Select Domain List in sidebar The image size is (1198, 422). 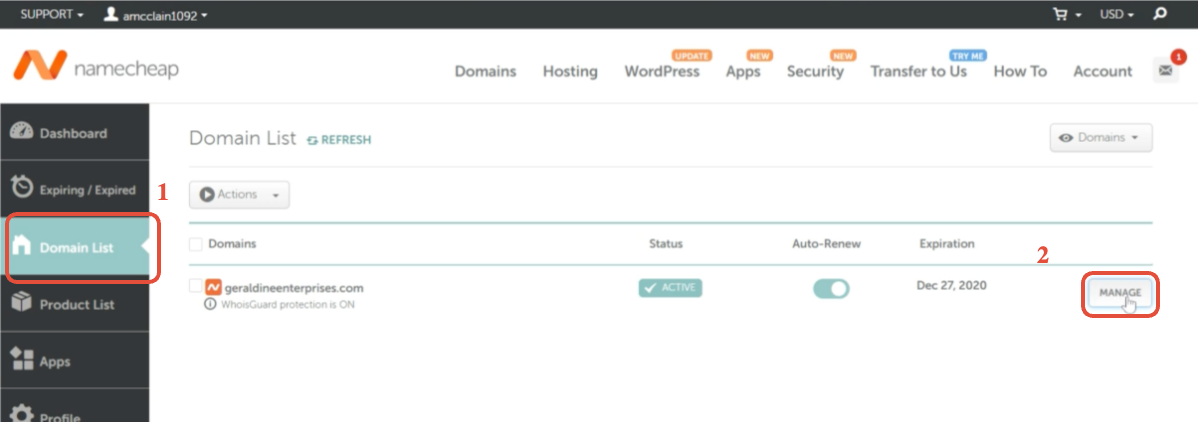[x=76, y=248]
